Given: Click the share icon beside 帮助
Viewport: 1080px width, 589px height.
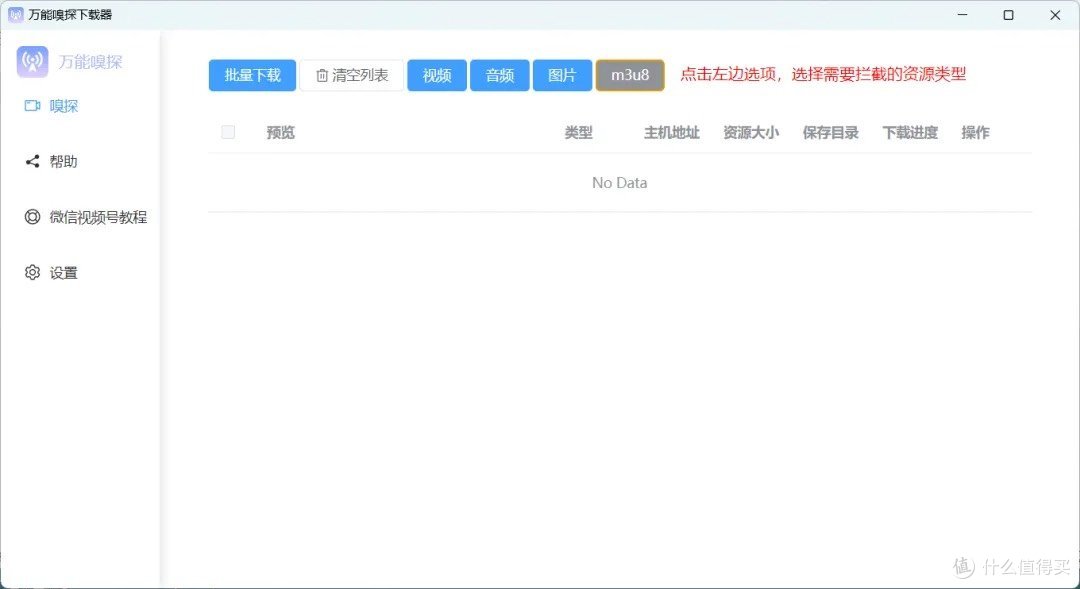Looking at the screenshot, I should pos(32,161).
